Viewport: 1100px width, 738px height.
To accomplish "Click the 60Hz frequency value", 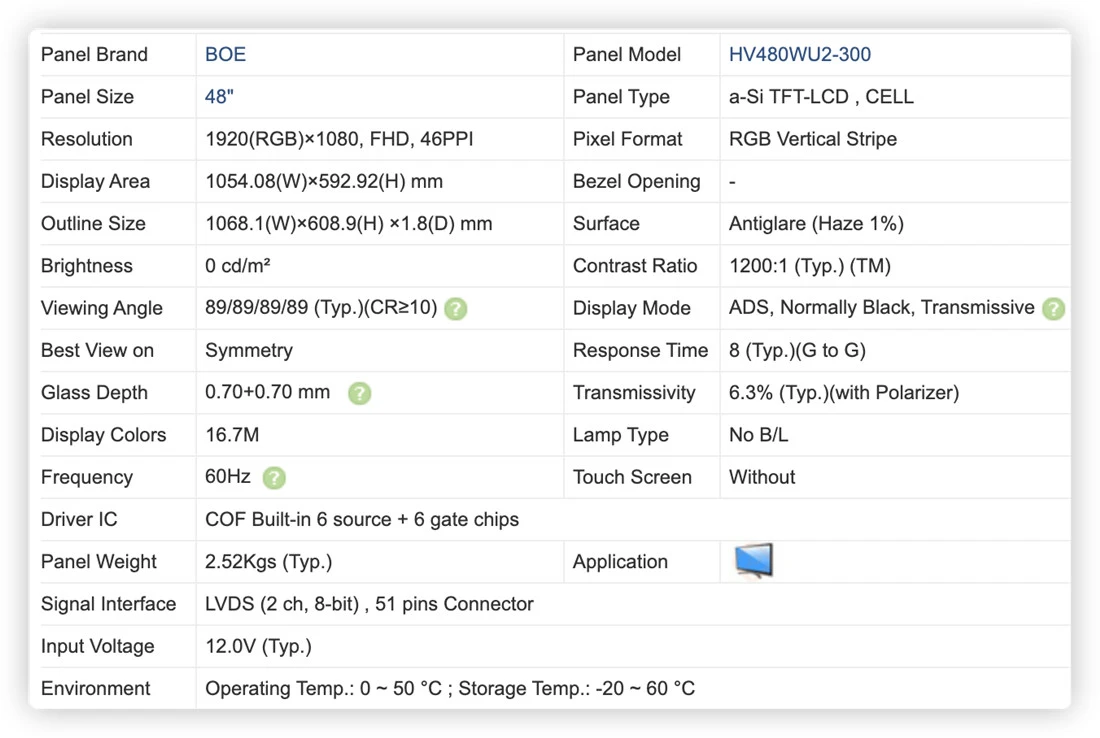I will click(227, 477).
